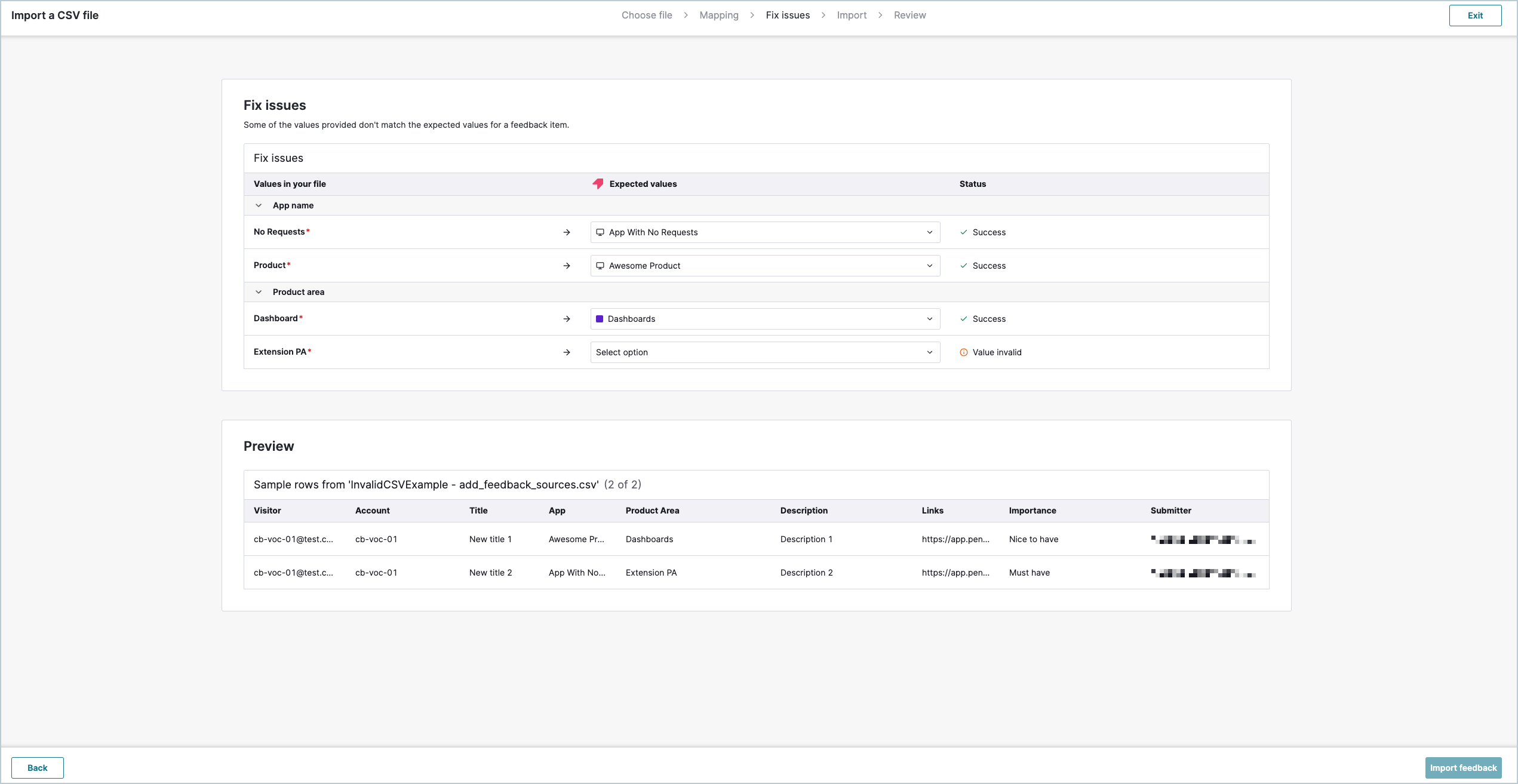Click arrow icon in Extension PA row
1518x784 pixels.
point(567,352)
